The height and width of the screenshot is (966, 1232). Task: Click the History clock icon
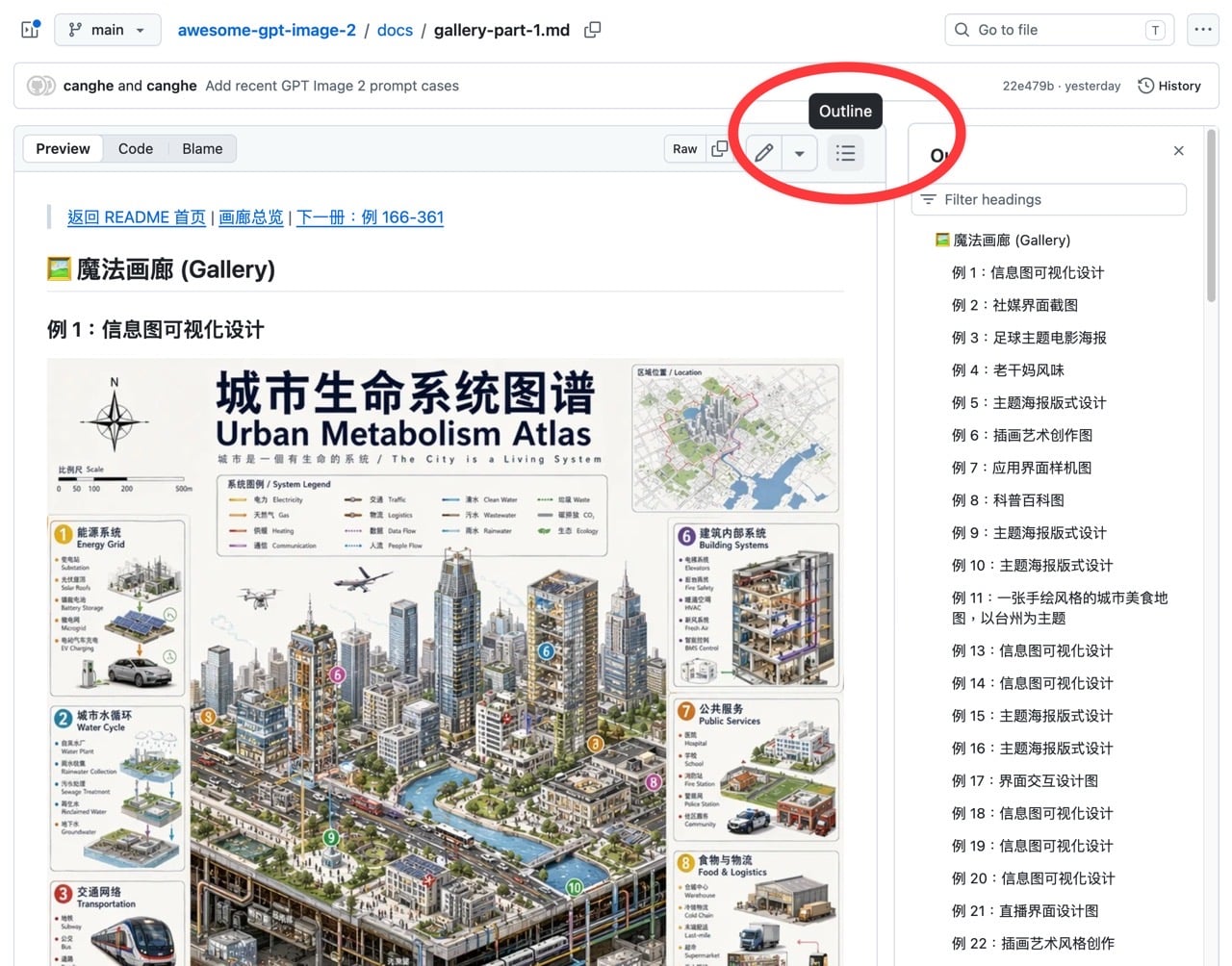pos(1145,86)
